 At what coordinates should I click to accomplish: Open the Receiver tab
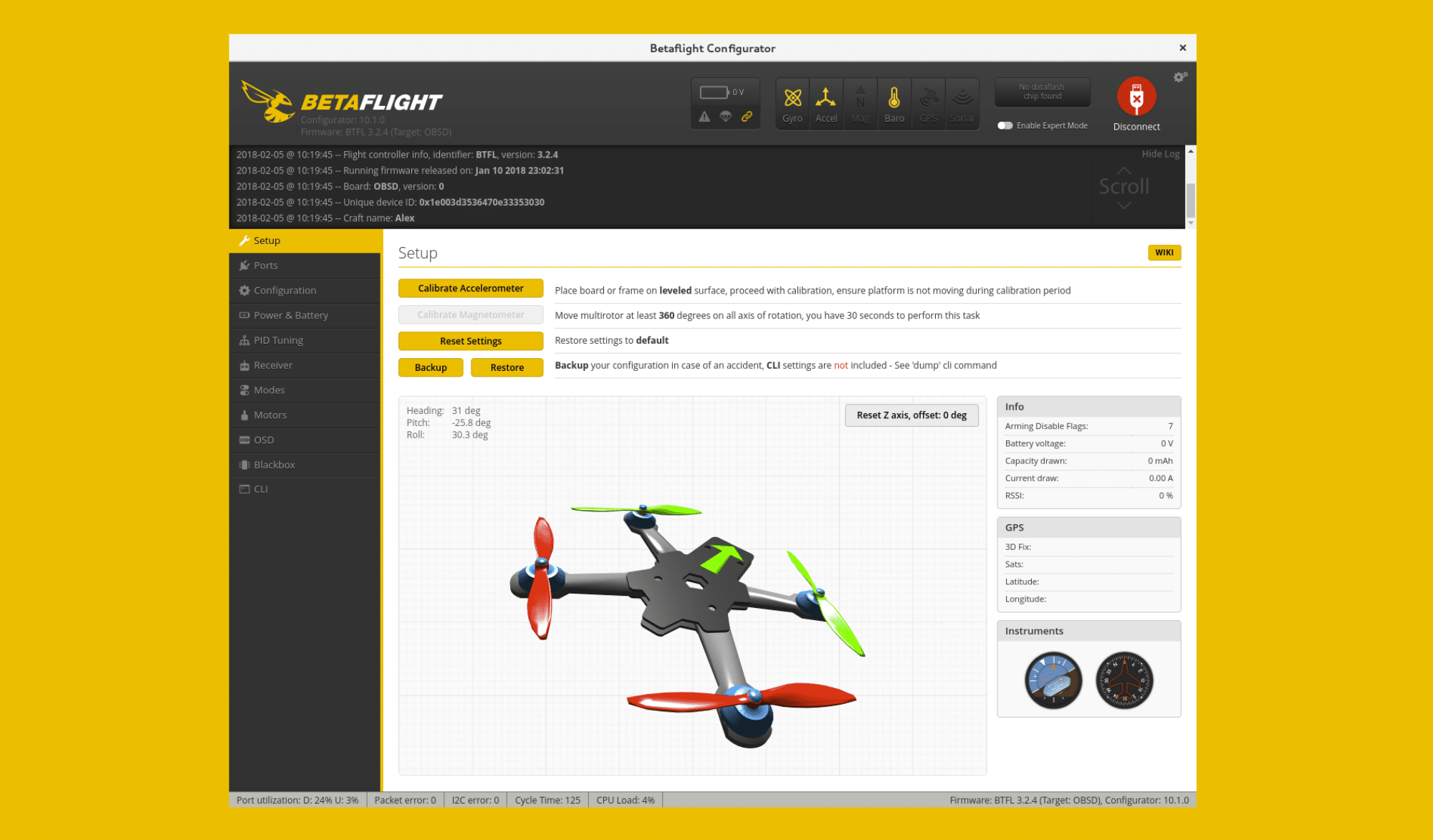coord(305,365)
